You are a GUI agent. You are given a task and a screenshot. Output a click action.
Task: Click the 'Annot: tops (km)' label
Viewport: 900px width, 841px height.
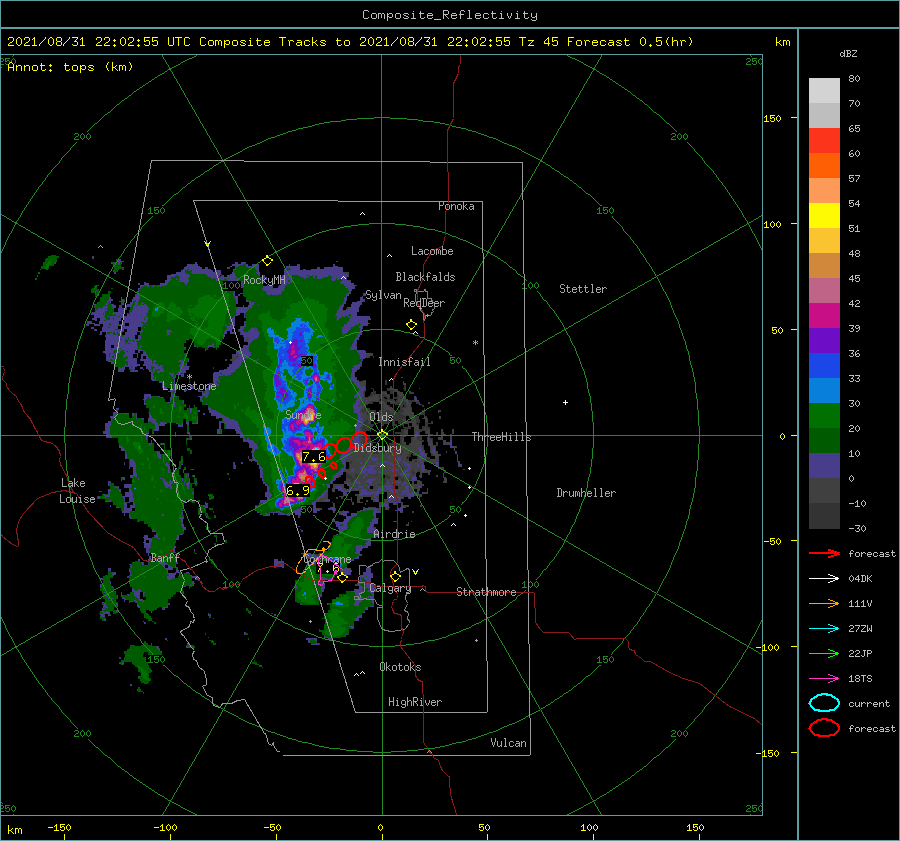point(70,67)
